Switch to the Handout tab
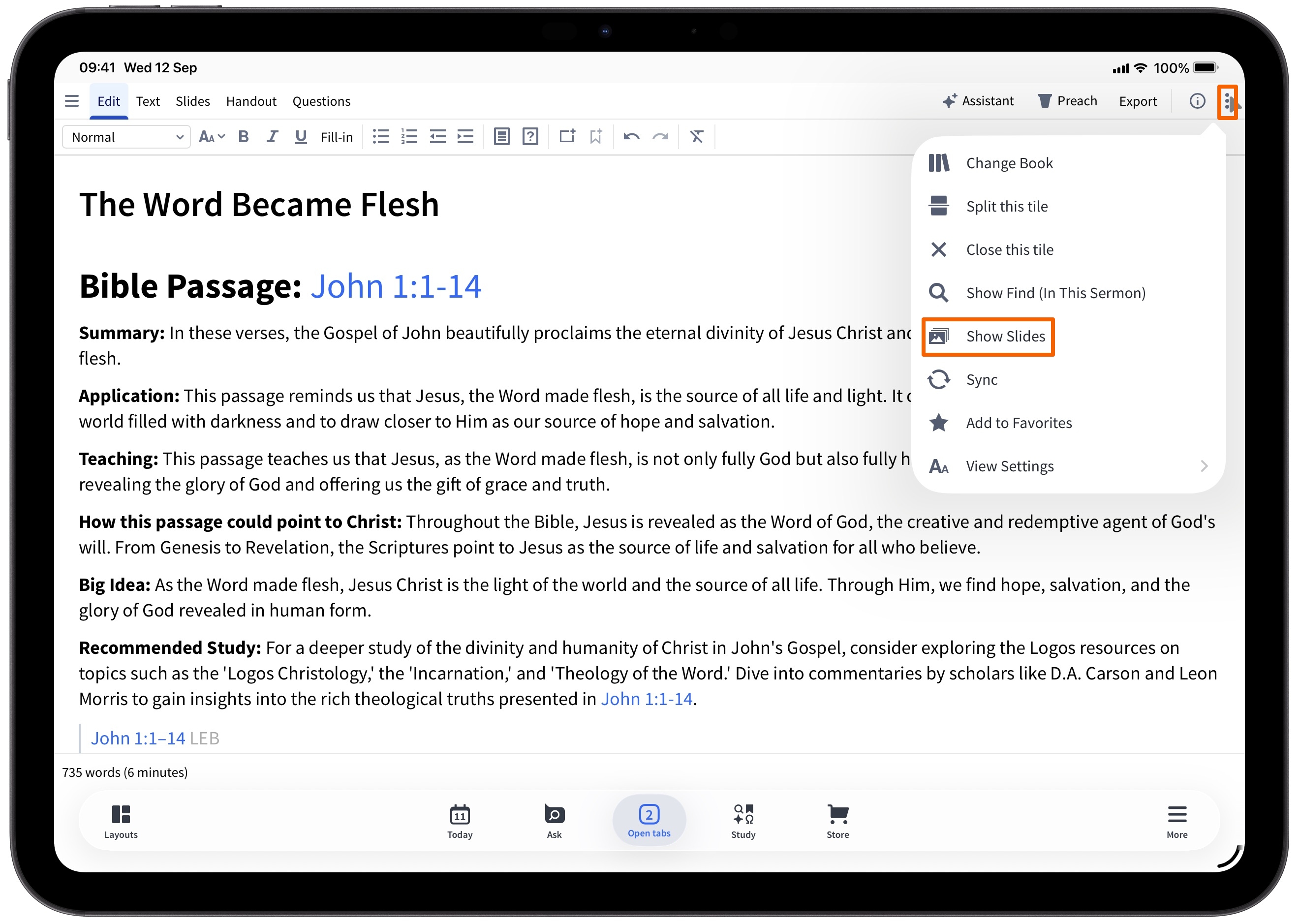This screenshot has width=1299, height=924. click(x=251, y=101)
